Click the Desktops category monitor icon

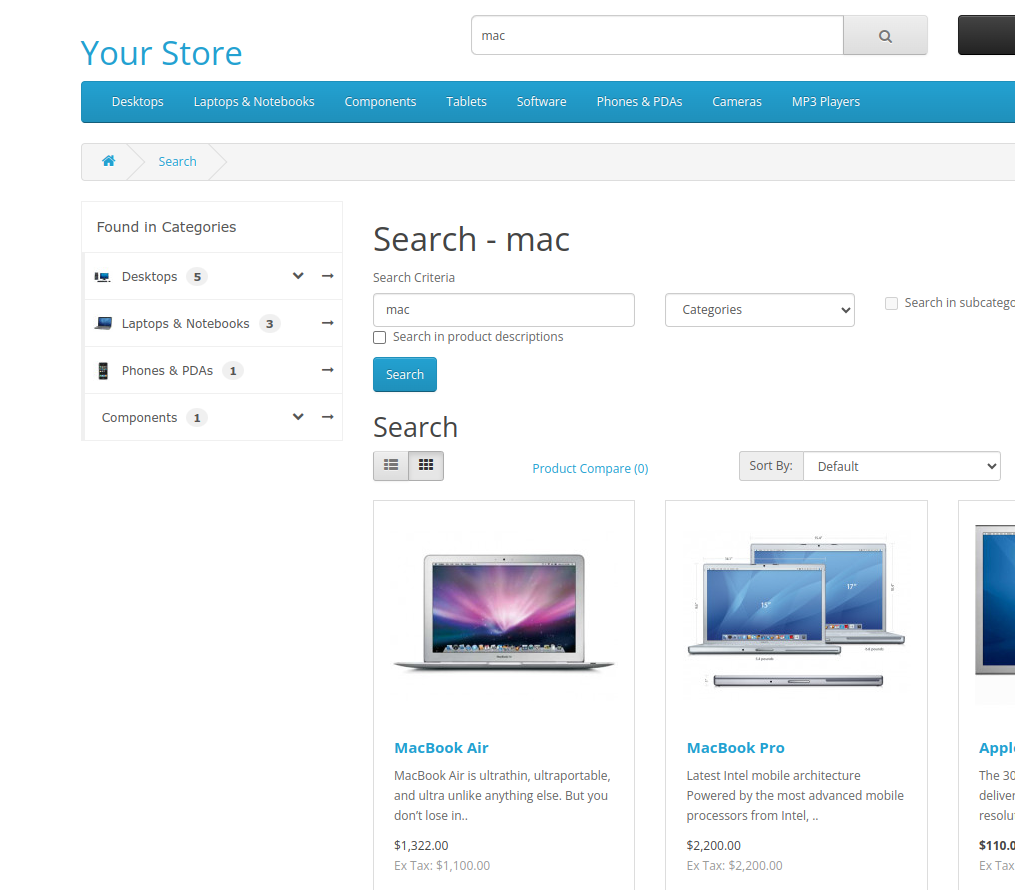coord(102,277)
